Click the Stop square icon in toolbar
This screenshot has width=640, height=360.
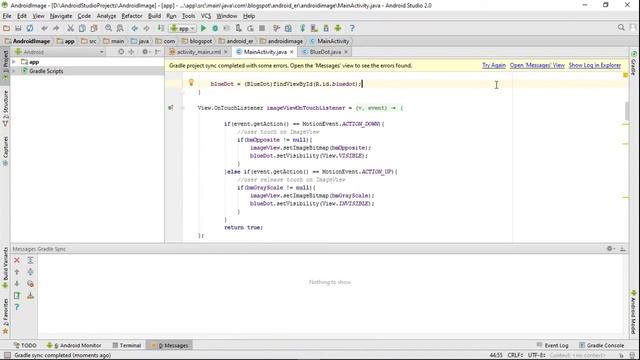click(x=262, y=28)
